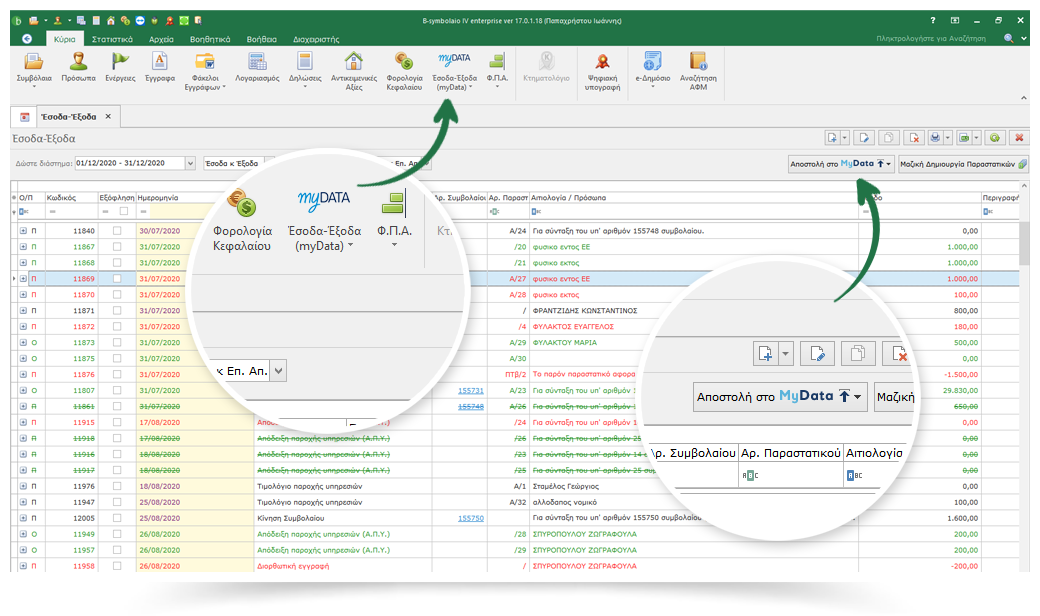Open struck-through contract link 155748
Viewport: 1040px width, 616px height.
click(470, 406)
